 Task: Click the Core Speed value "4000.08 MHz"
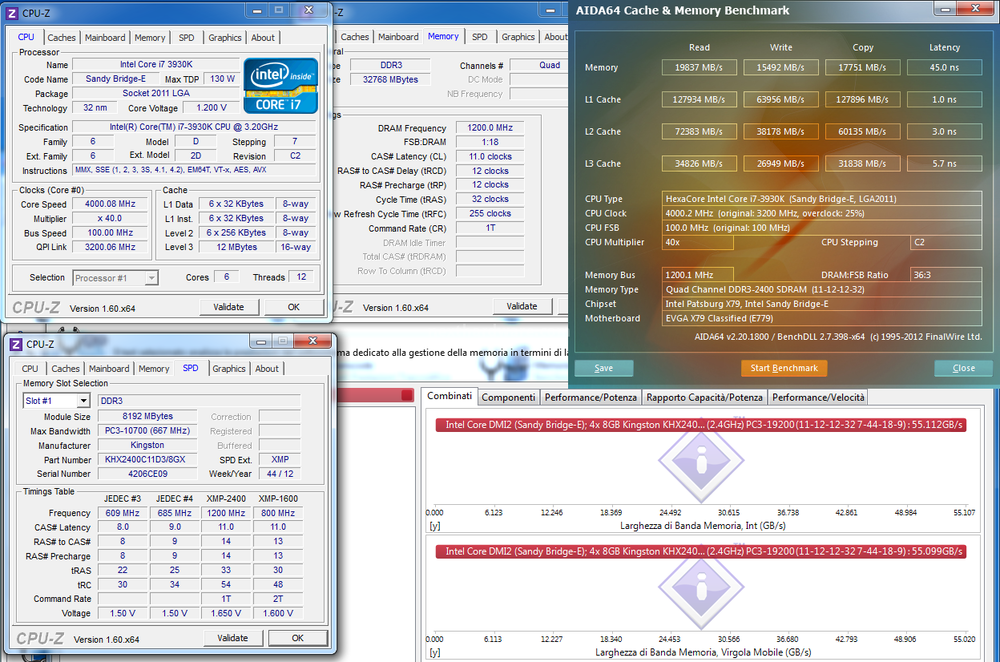click(110, 204)
